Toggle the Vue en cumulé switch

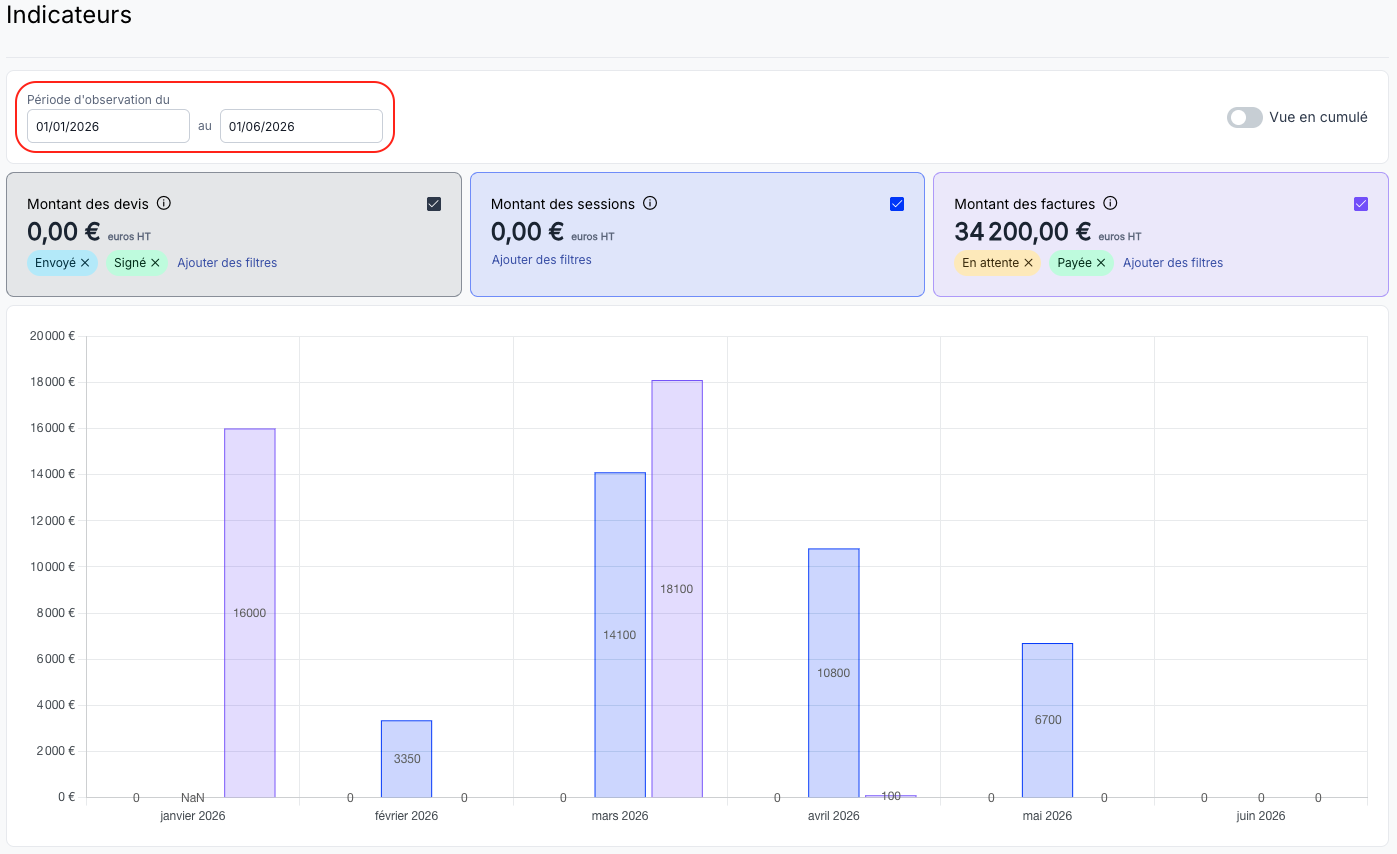(1245, 117)
